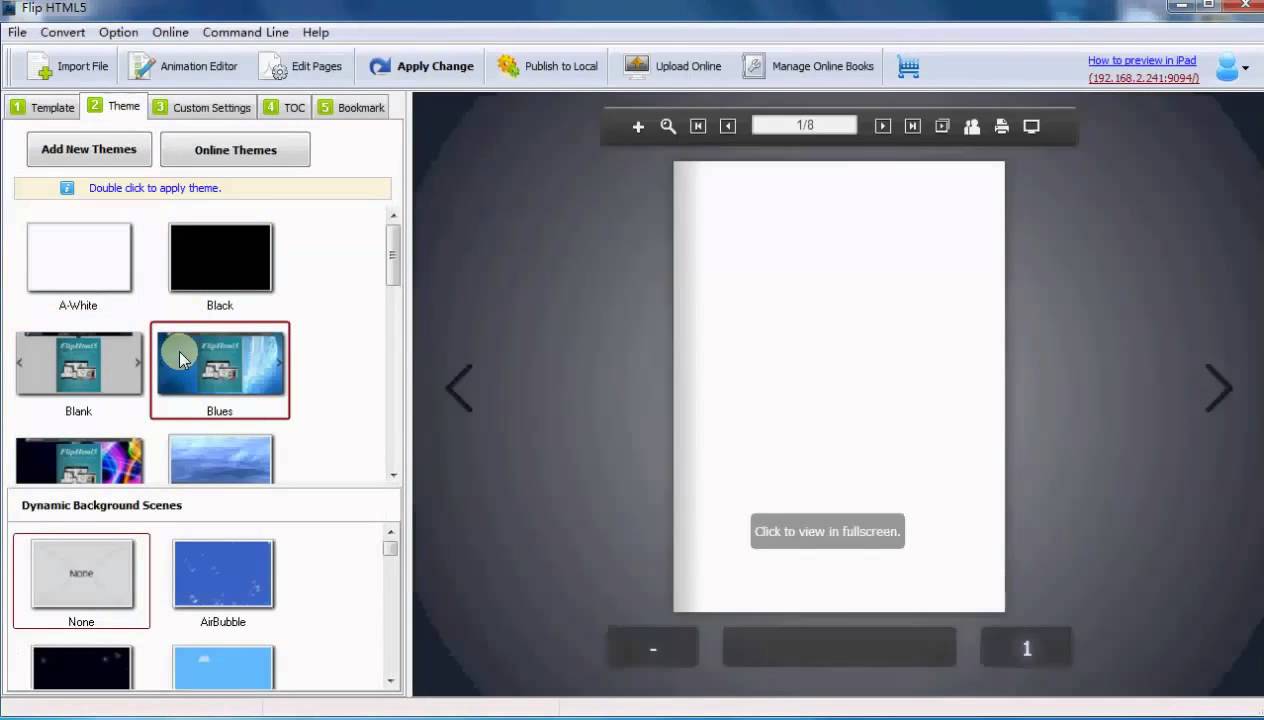1264x720 pixels.
Task: Click the Online Themes button
Action: [x=235, y=150]
